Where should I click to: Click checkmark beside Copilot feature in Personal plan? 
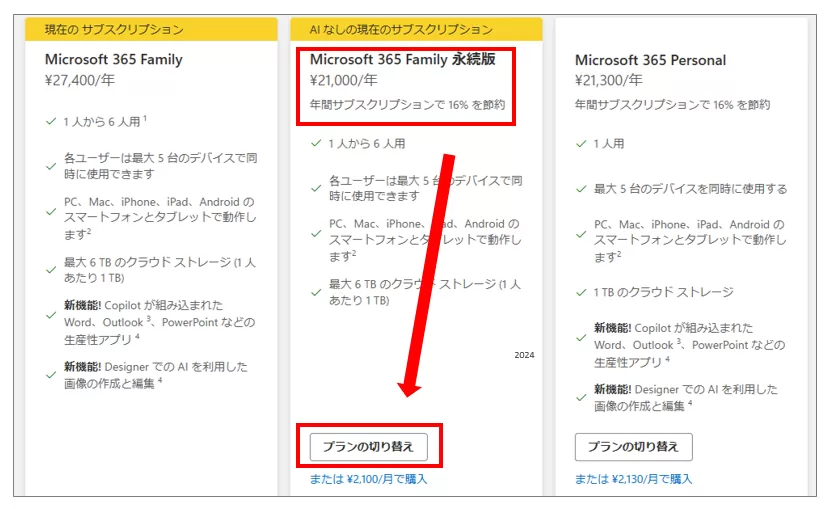click(x=581, y=345)
